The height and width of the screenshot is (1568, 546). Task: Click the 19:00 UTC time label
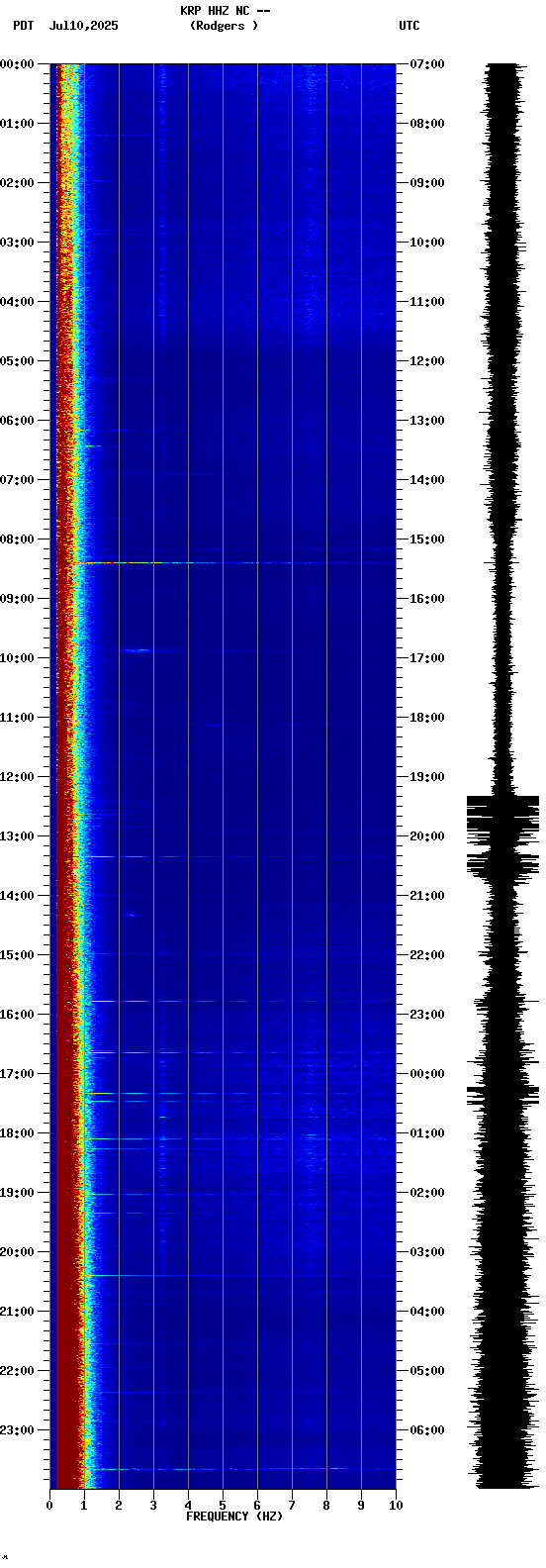coord(426,777)
